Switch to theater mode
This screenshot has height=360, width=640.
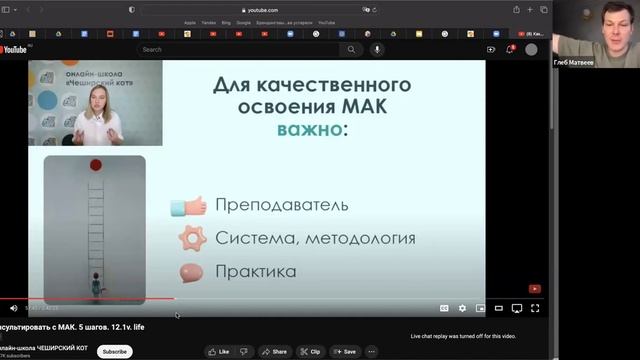499,308
